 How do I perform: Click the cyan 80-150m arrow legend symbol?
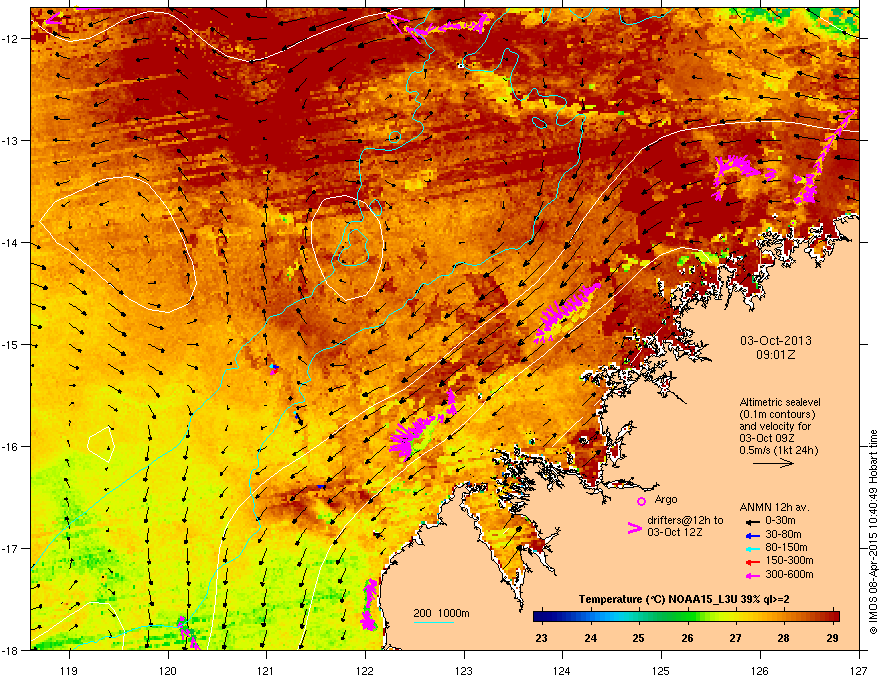[x=752, y=549]
